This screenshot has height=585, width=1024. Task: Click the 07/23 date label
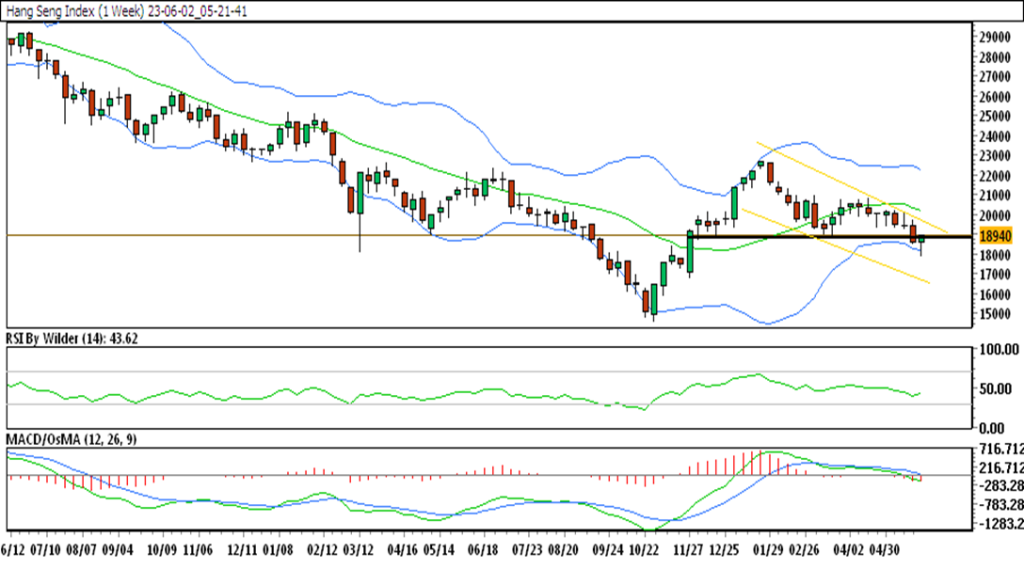click(527, 550)
